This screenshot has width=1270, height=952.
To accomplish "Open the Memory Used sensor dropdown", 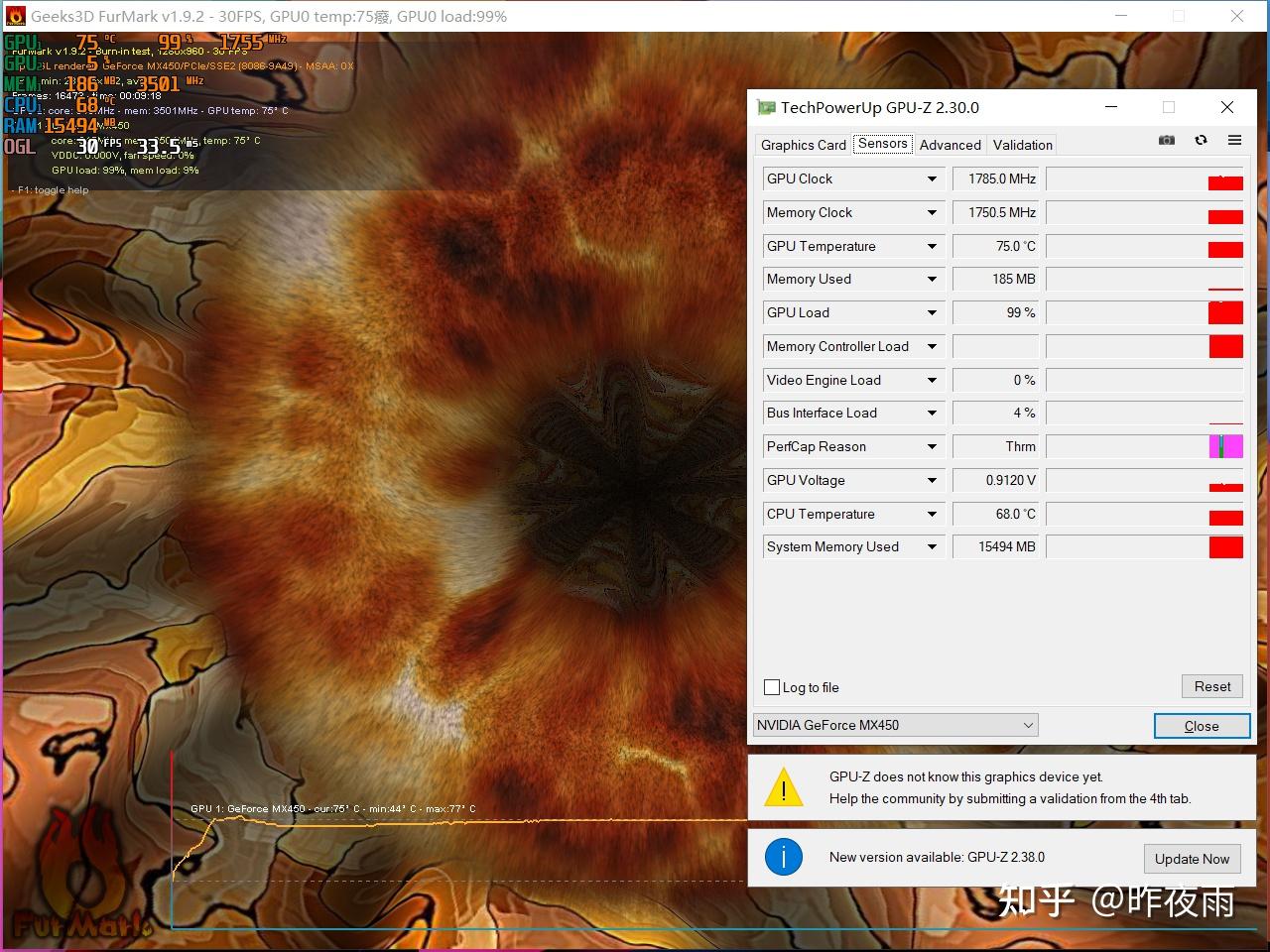I will pos(932,279).
